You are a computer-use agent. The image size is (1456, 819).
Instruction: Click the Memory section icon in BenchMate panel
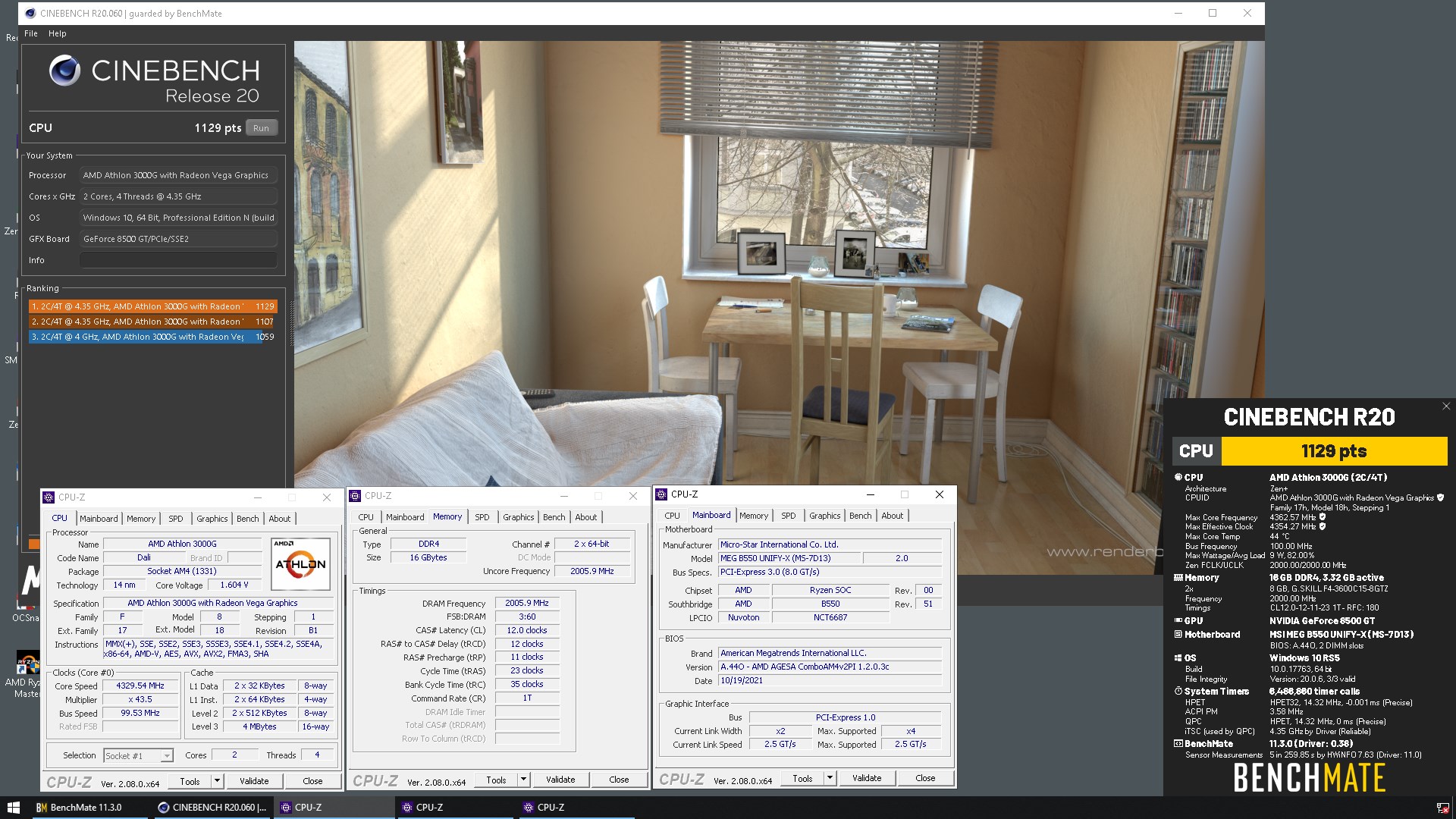(x=1178, y=578)
